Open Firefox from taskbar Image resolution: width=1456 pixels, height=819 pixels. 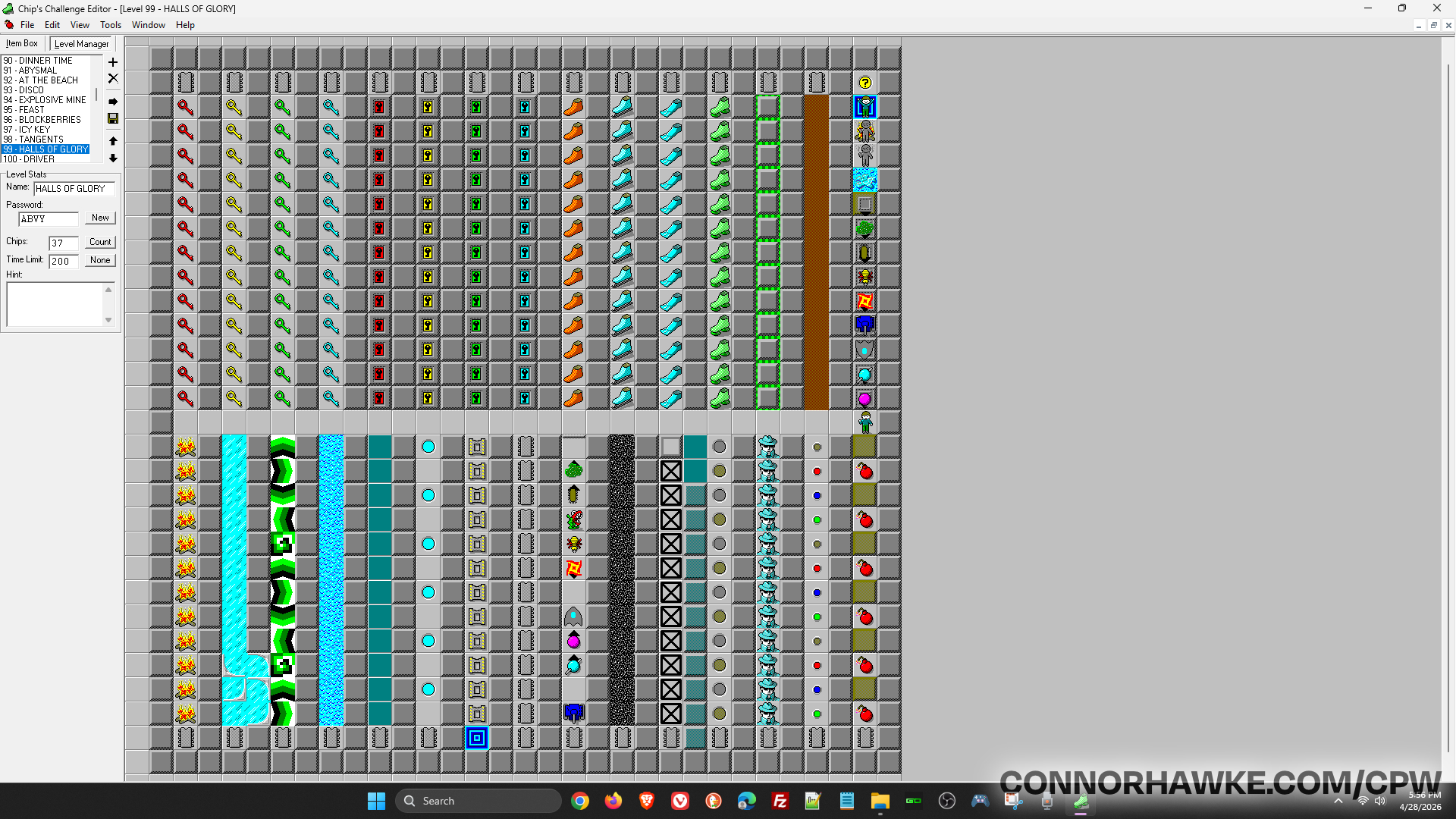613,801
